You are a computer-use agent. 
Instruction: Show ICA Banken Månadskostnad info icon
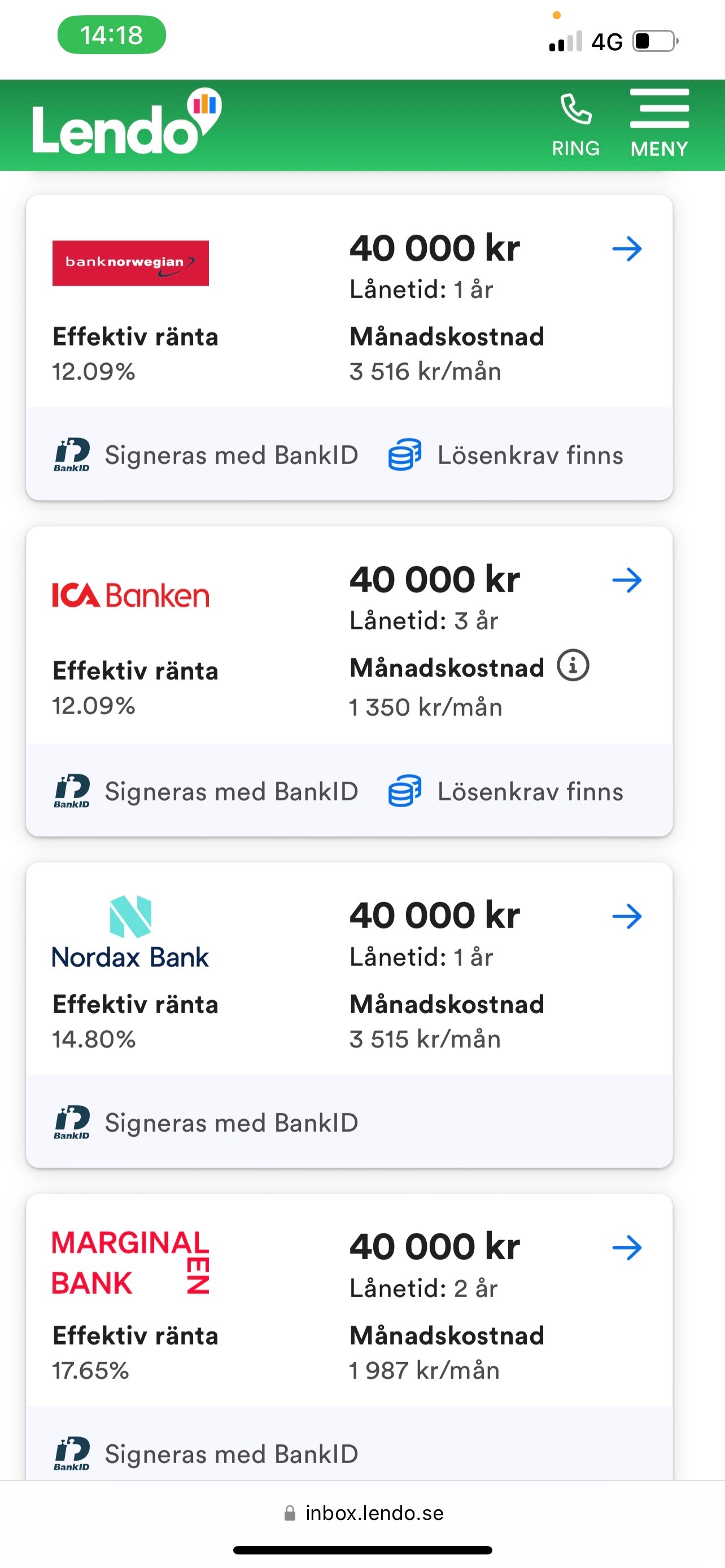click(x=573, y=665)
